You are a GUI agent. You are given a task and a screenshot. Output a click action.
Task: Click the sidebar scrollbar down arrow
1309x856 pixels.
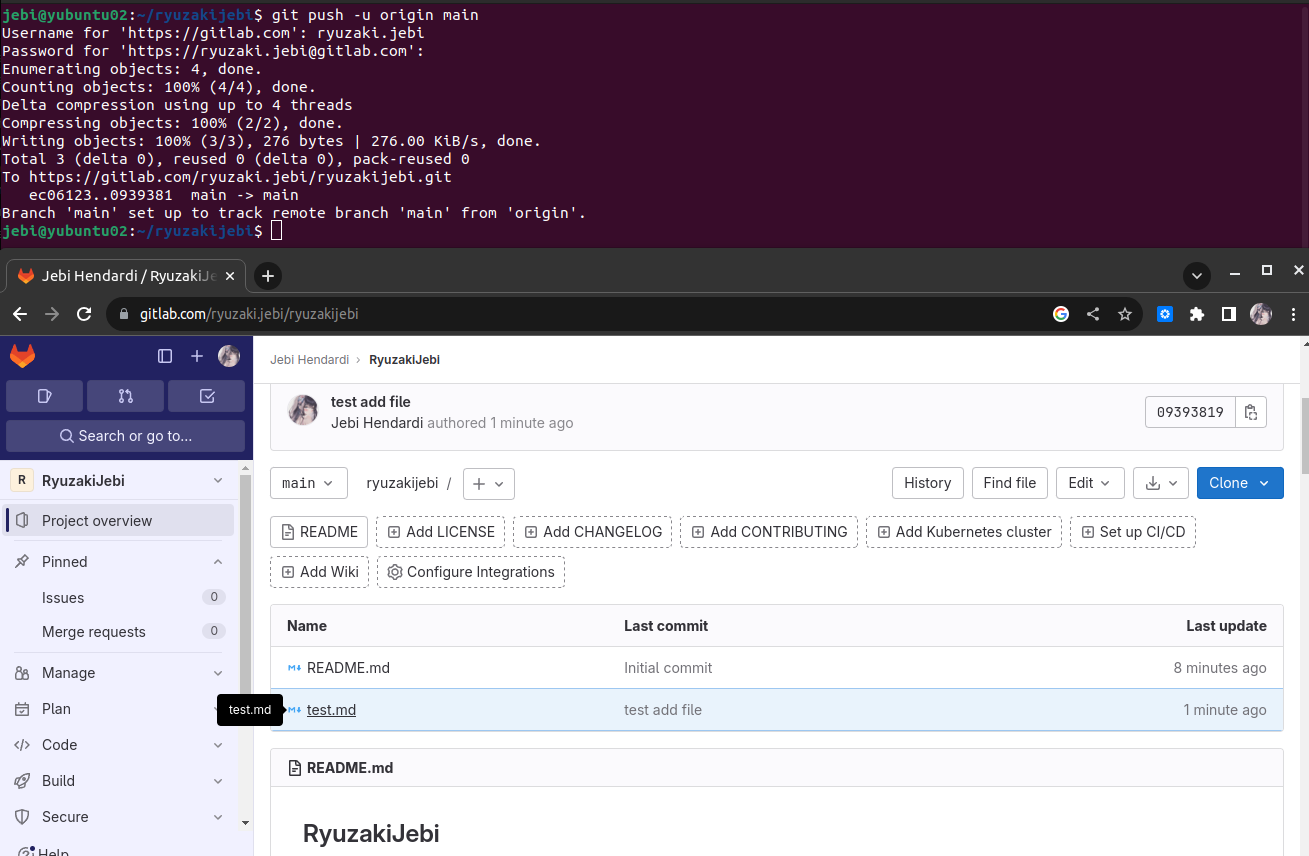(x=246, y=822)
